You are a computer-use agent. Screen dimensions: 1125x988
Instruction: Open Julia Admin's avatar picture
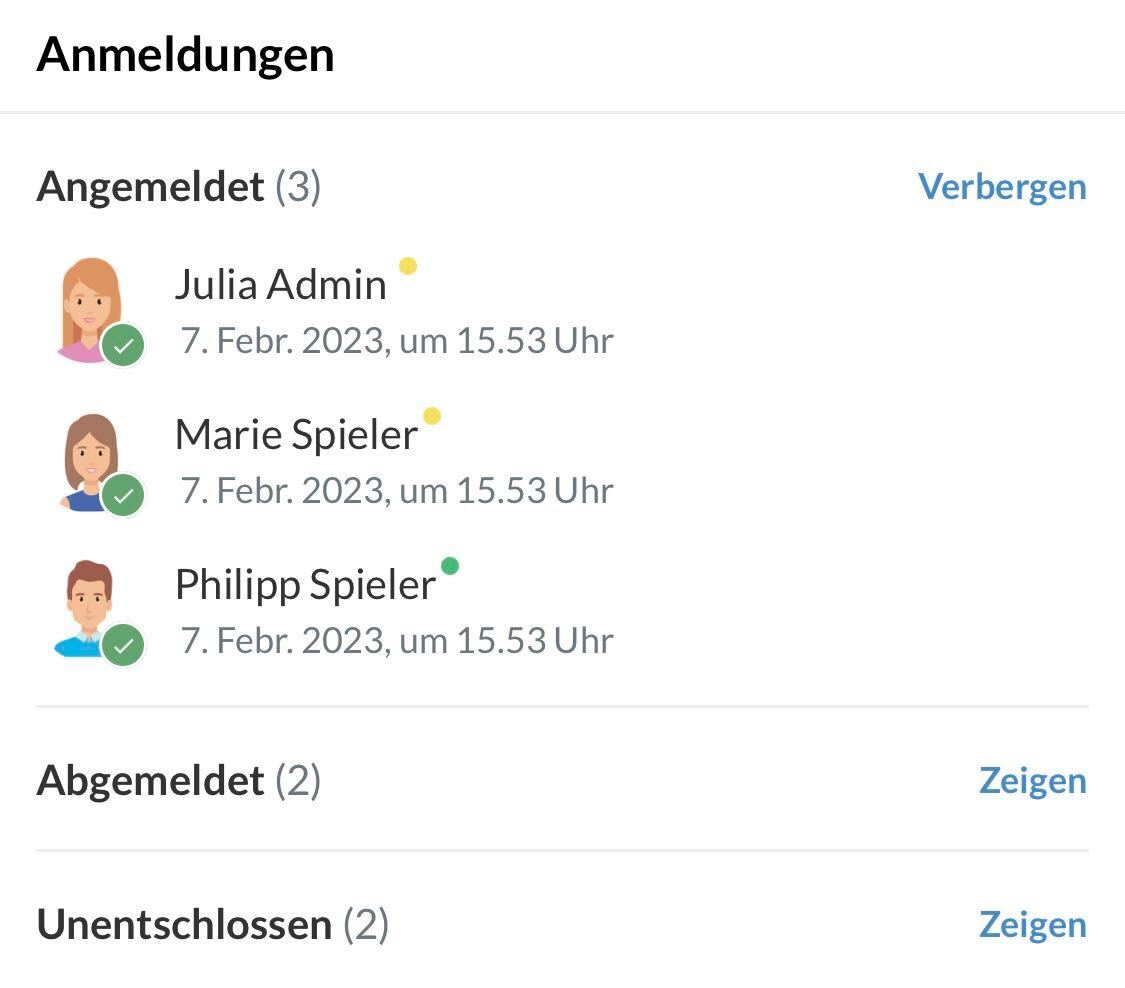pos(89,310)
